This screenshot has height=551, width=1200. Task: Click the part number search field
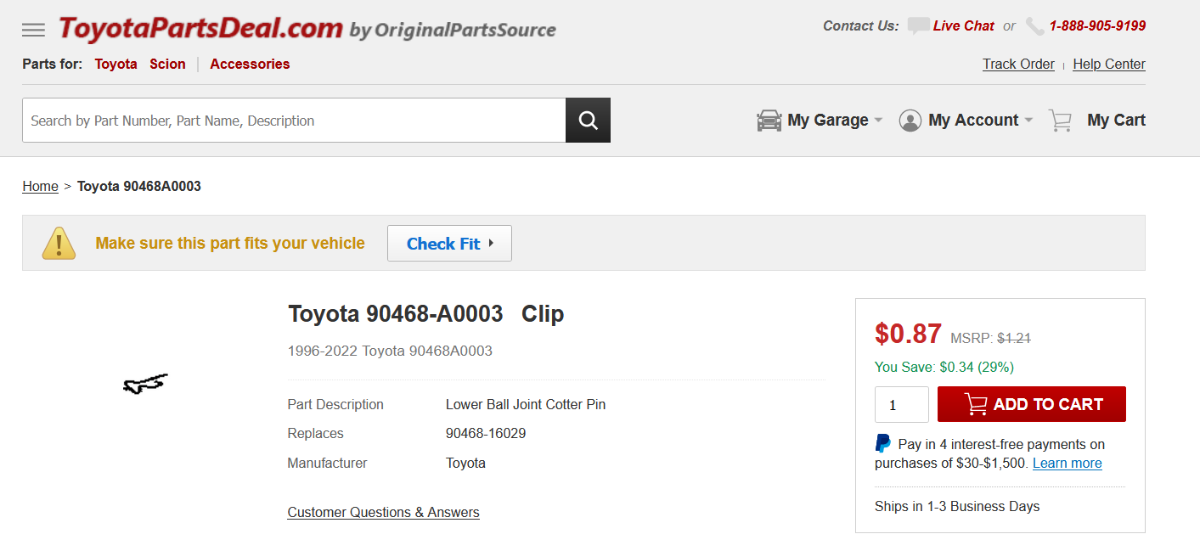click(294, 120)
